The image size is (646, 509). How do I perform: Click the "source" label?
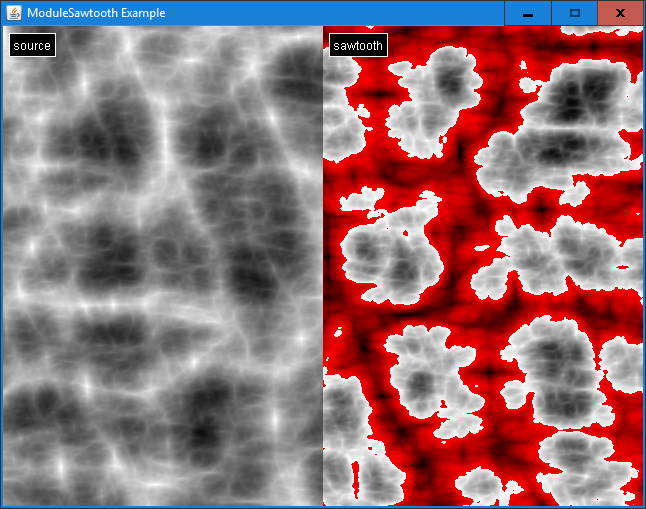pos(32,46)
